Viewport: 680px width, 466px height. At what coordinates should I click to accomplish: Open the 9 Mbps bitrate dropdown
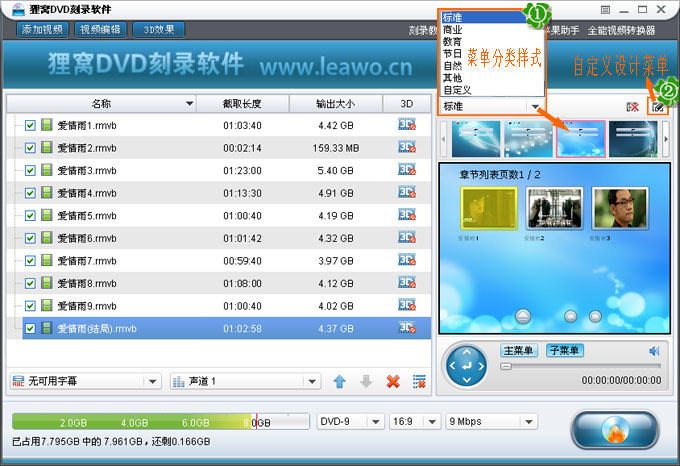492,421
